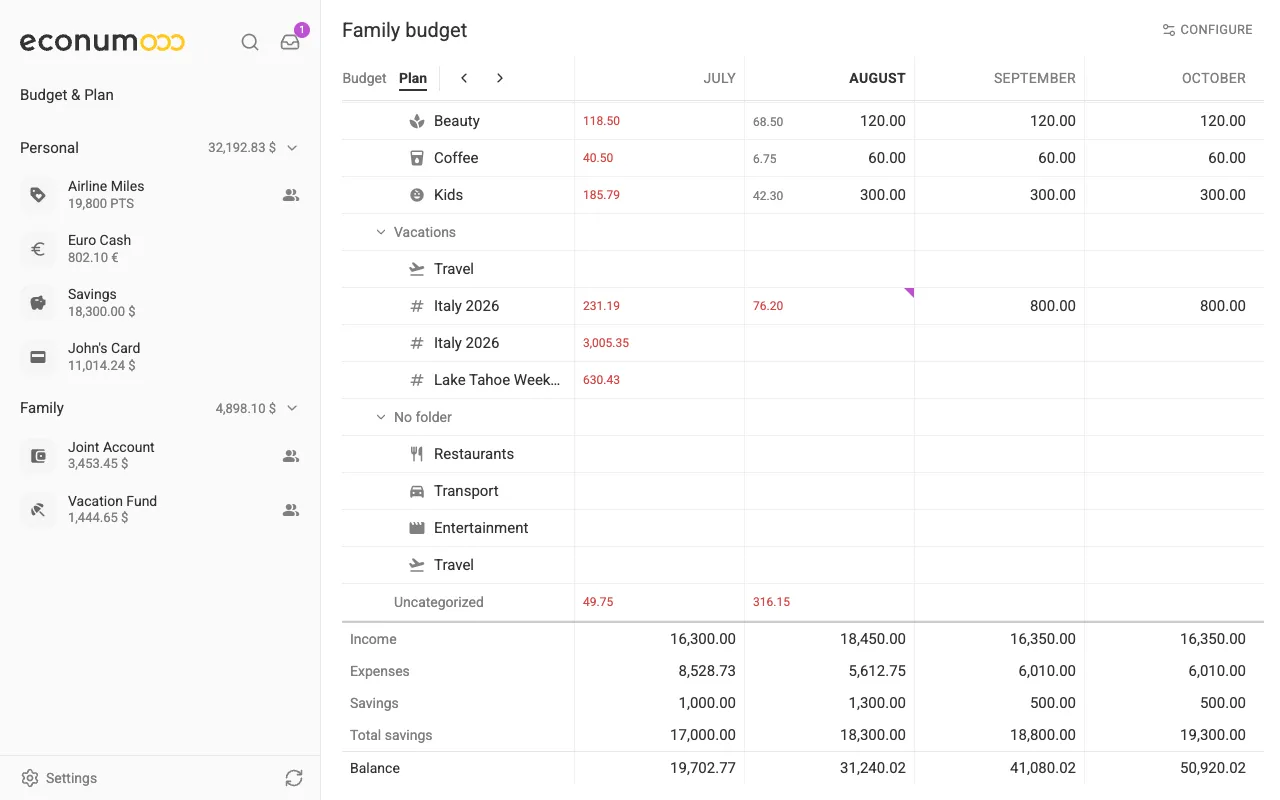Image resolution: width=1280 pixels, height=800 pixels.
Task: Go to previous months arrow
Action: (464, 78)
